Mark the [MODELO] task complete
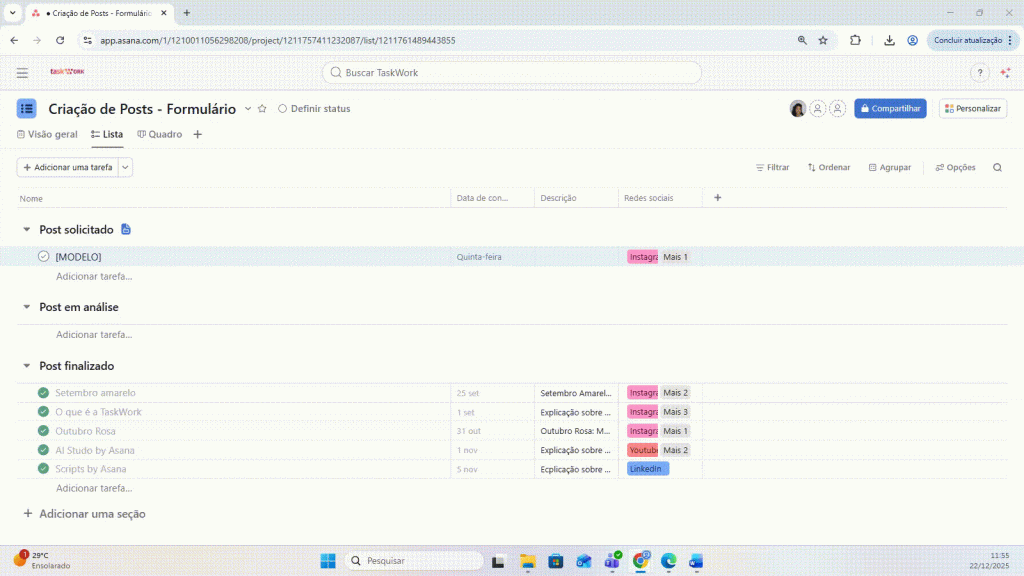The height and width of the screenshot is (576, 1024). (44, 257)
